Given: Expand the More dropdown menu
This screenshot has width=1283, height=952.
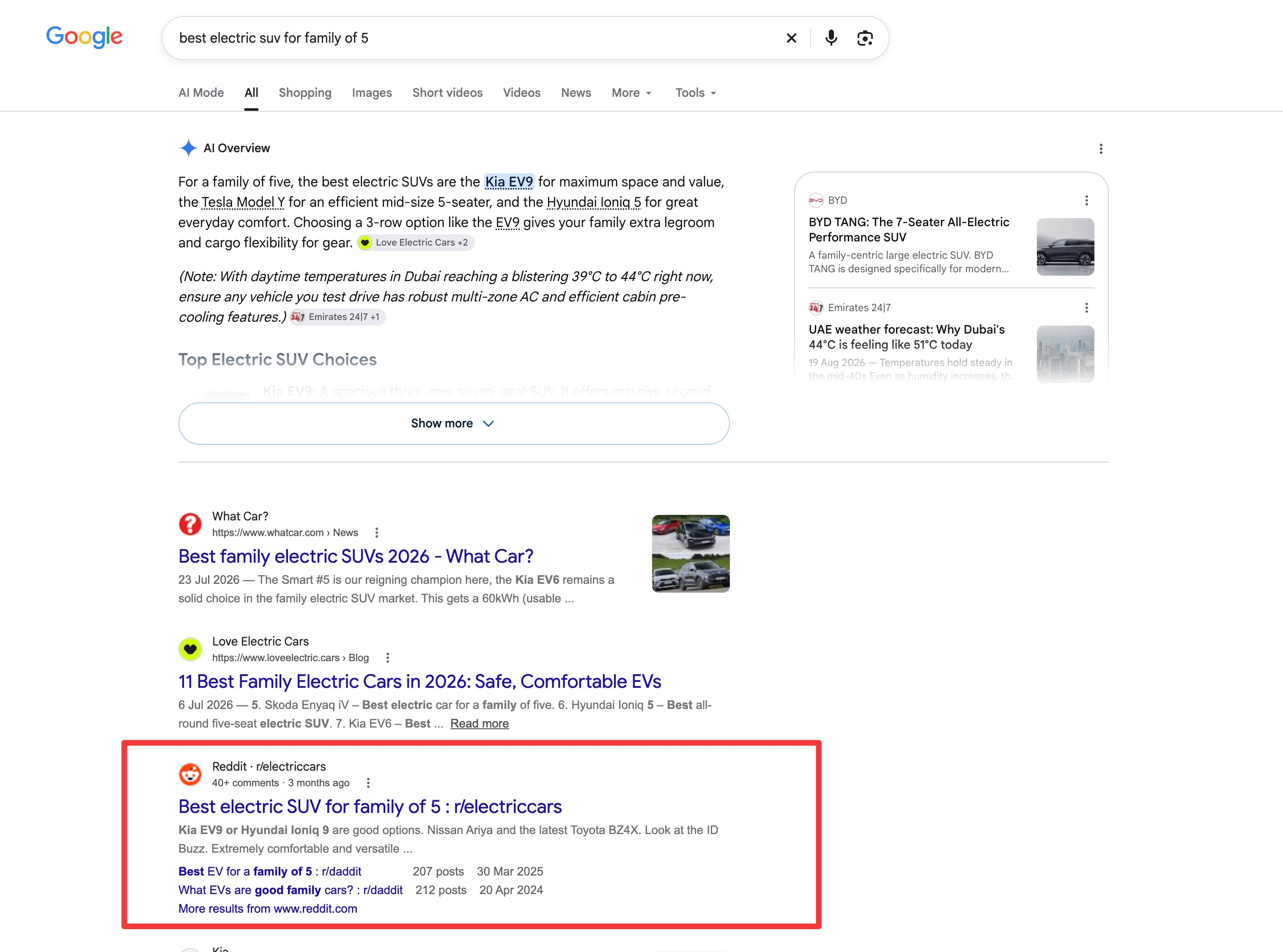Looking at the screenshot, I should [632, 93].
